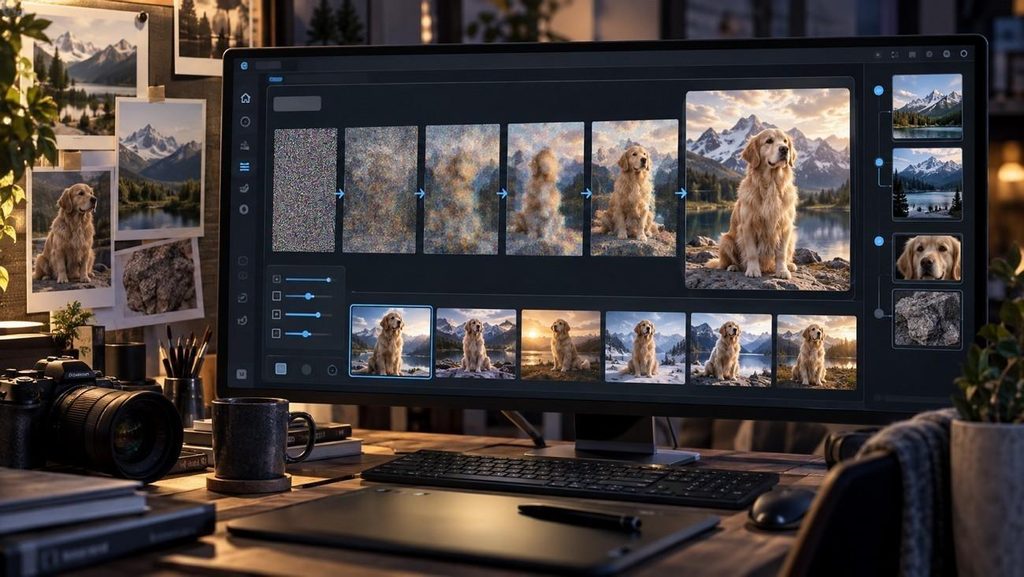This screenshot has width=1024, height=577.
Task: Click the blue app logo in the title bar
Action: [x=244, y=65]
